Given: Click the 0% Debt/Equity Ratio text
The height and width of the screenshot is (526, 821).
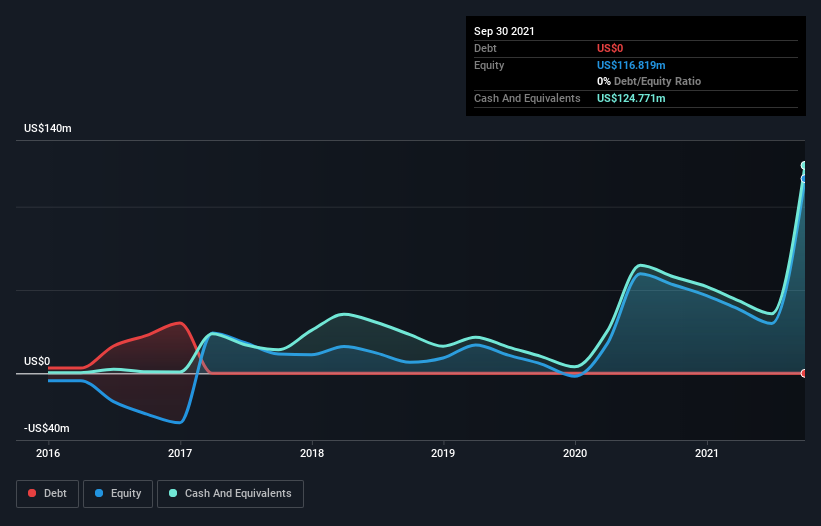Looking at the screenshot, I should click(649, 82).
